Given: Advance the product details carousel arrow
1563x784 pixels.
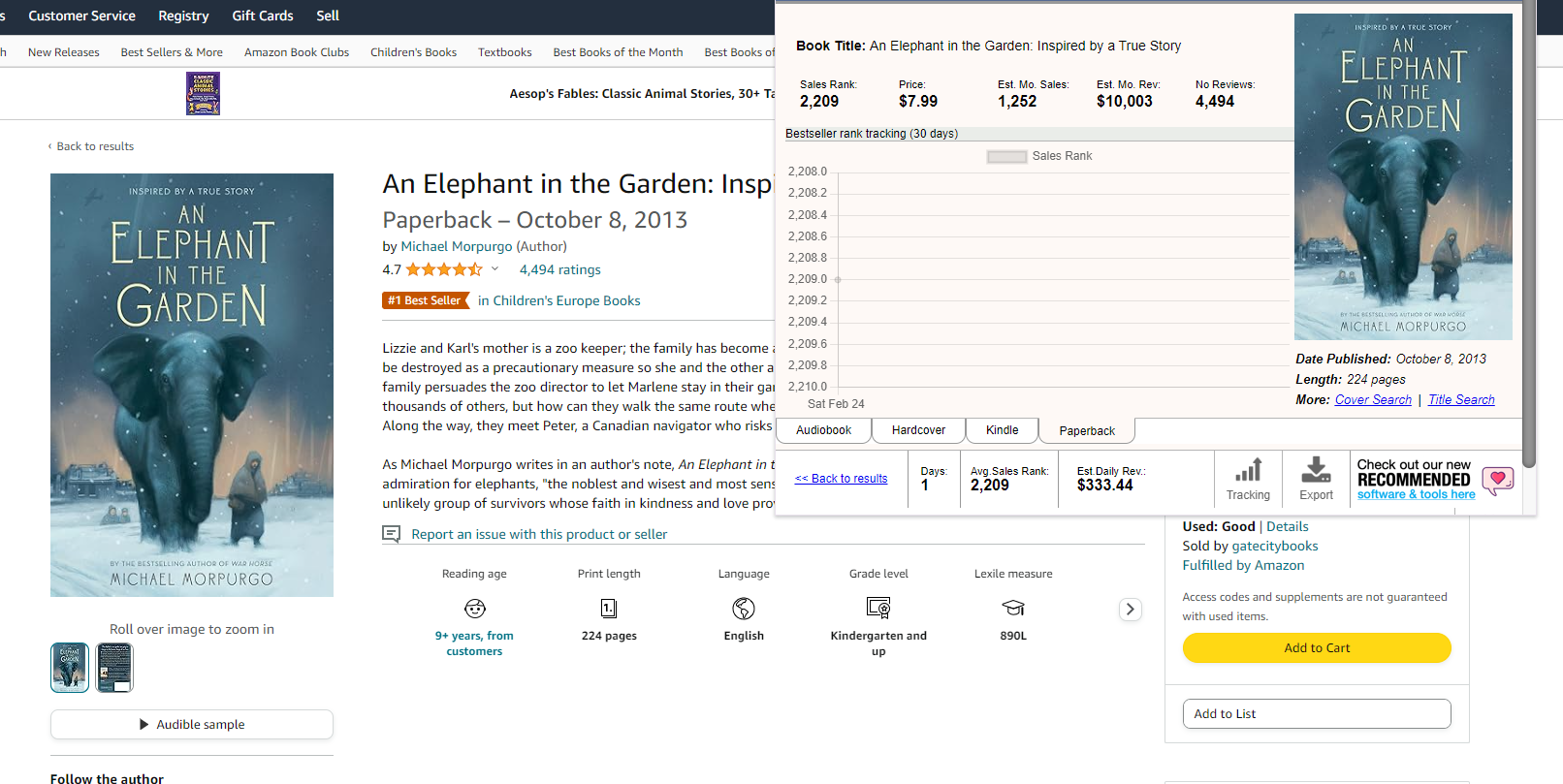Looking at the screenshot, I should point(1130,610).
